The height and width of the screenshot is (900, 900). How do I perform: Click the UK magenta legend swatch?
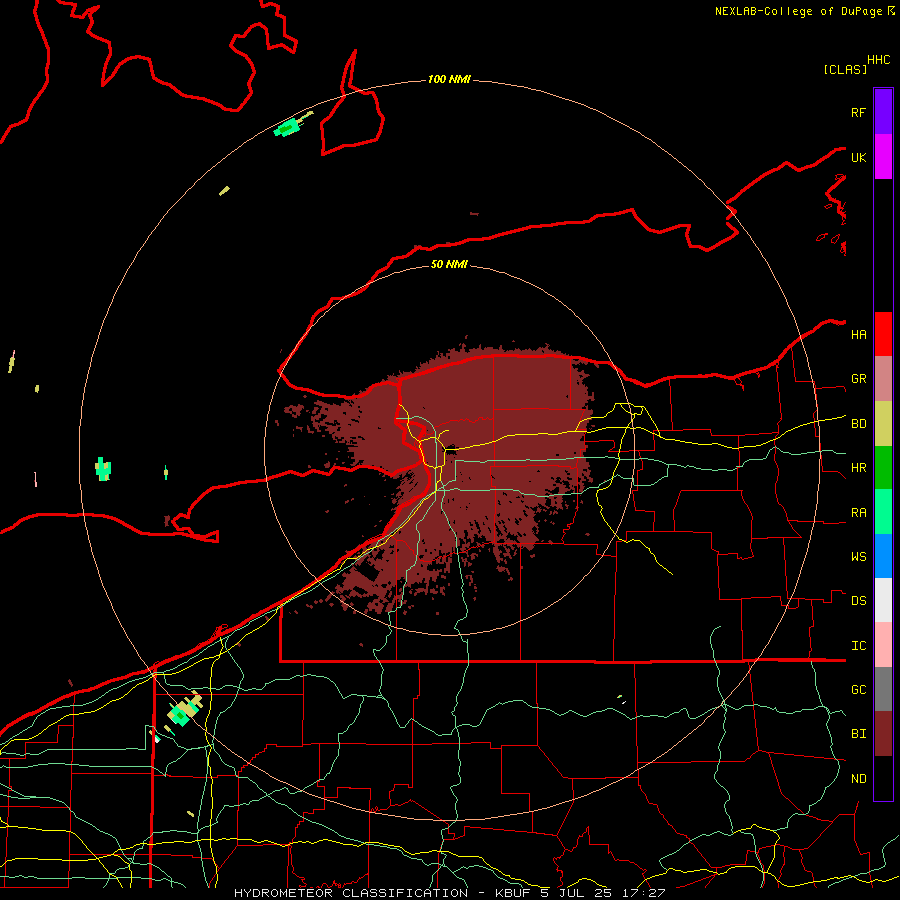click(883, 157)
